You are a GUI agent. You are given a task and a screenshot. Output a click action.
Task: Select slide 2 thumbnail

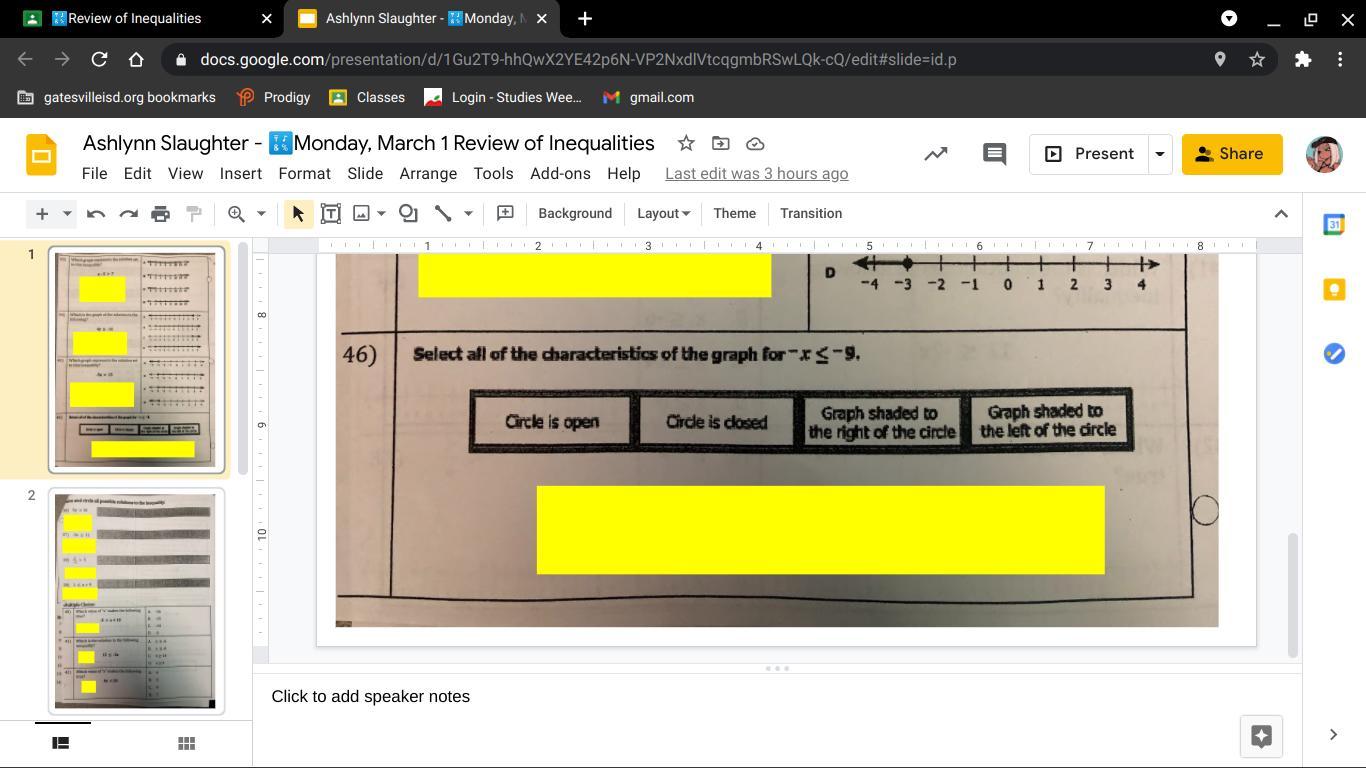[x=137, y=601]
